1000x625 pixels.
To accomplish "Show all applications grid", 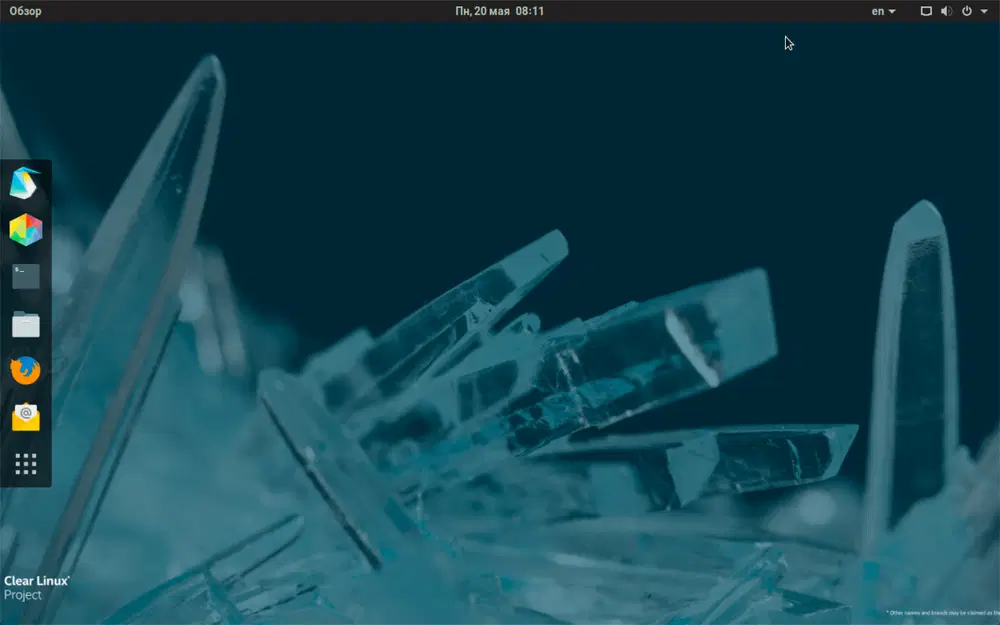I will pyautogui.click(x=26, y=464).
